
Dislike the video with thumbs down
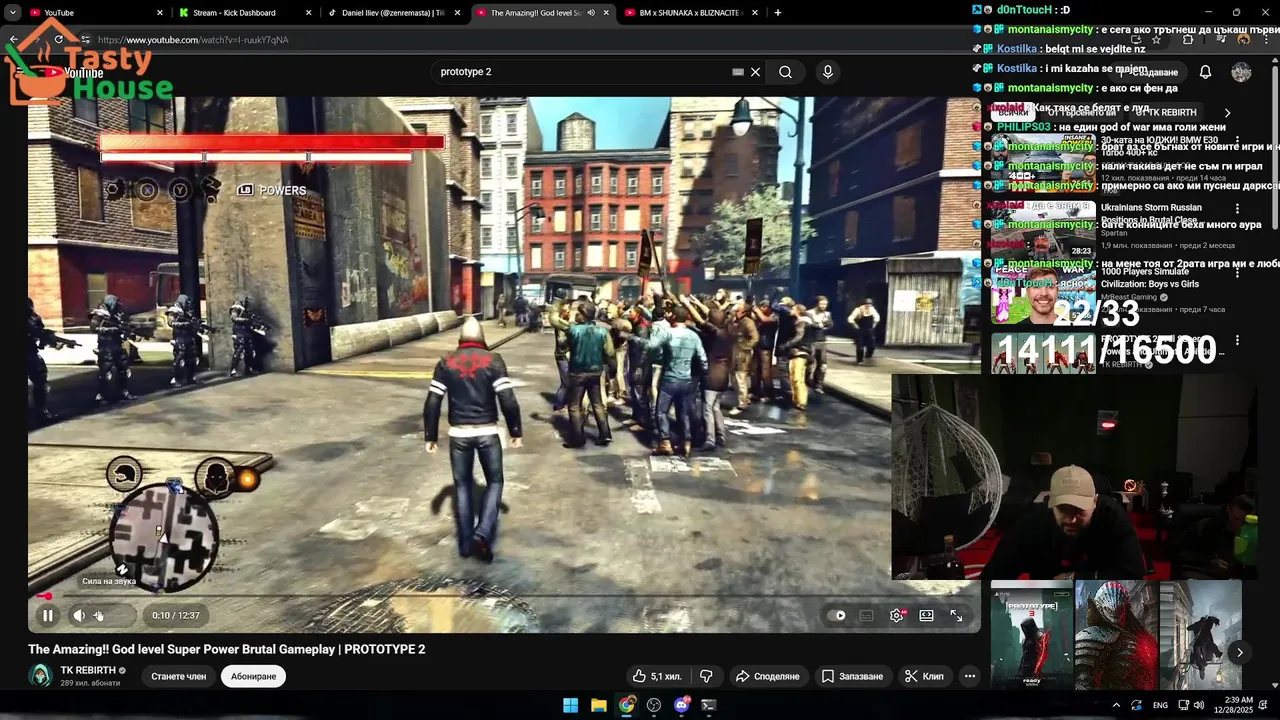pyautogui.click(x=706, y=676)
